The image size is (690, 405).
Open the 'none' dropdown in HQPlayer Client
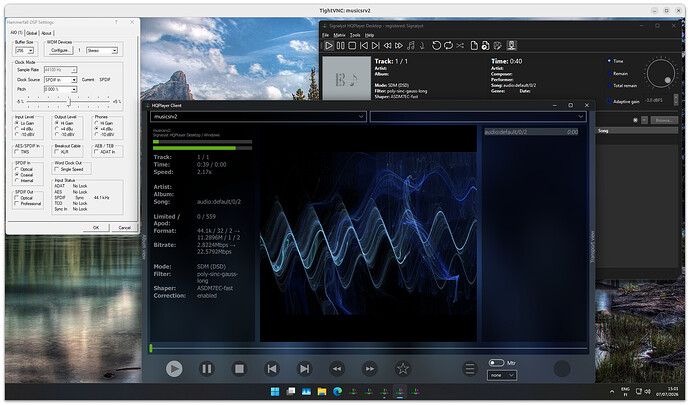point(502,376)
